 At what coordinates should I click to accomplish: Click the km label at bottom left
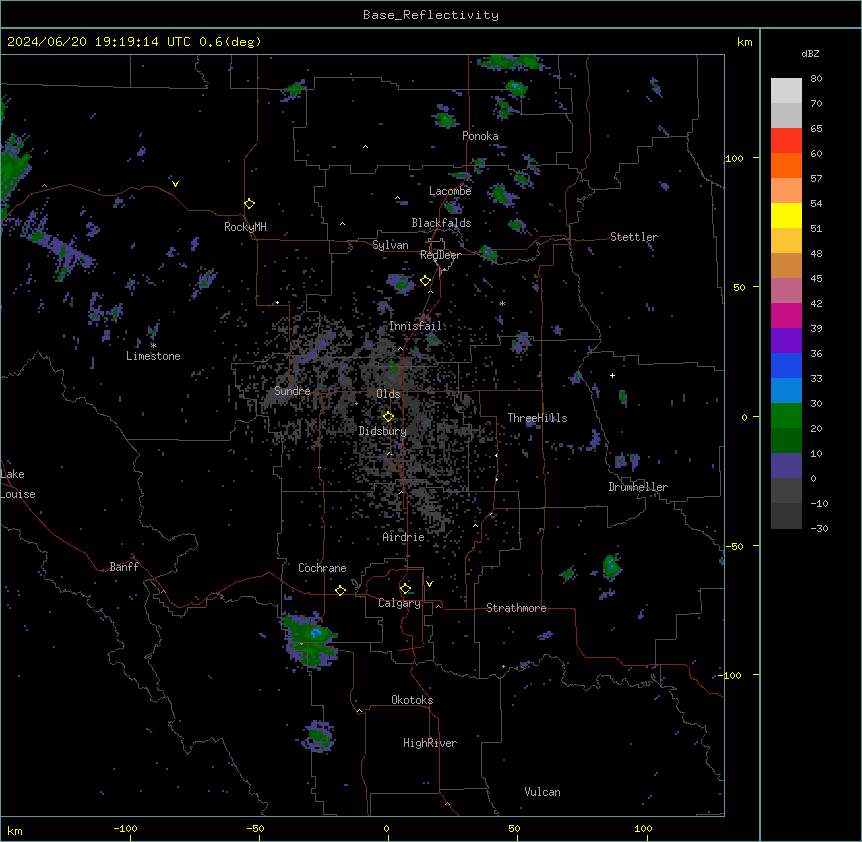15,830
